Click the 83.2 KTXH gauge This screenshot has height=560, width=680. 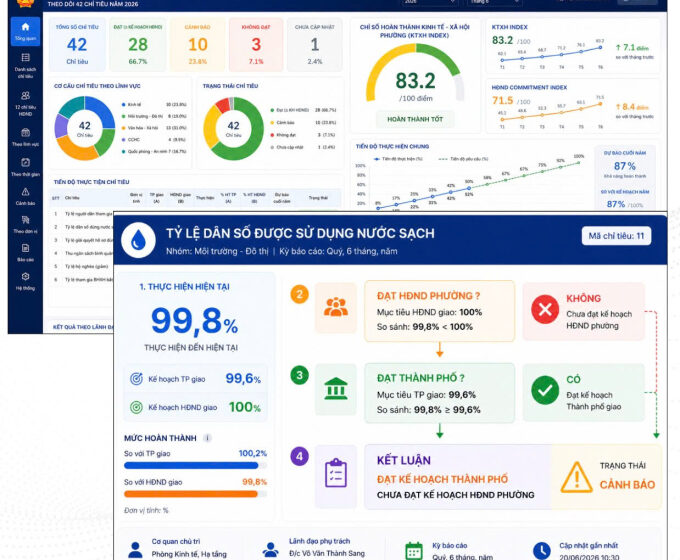pos(415,74)
